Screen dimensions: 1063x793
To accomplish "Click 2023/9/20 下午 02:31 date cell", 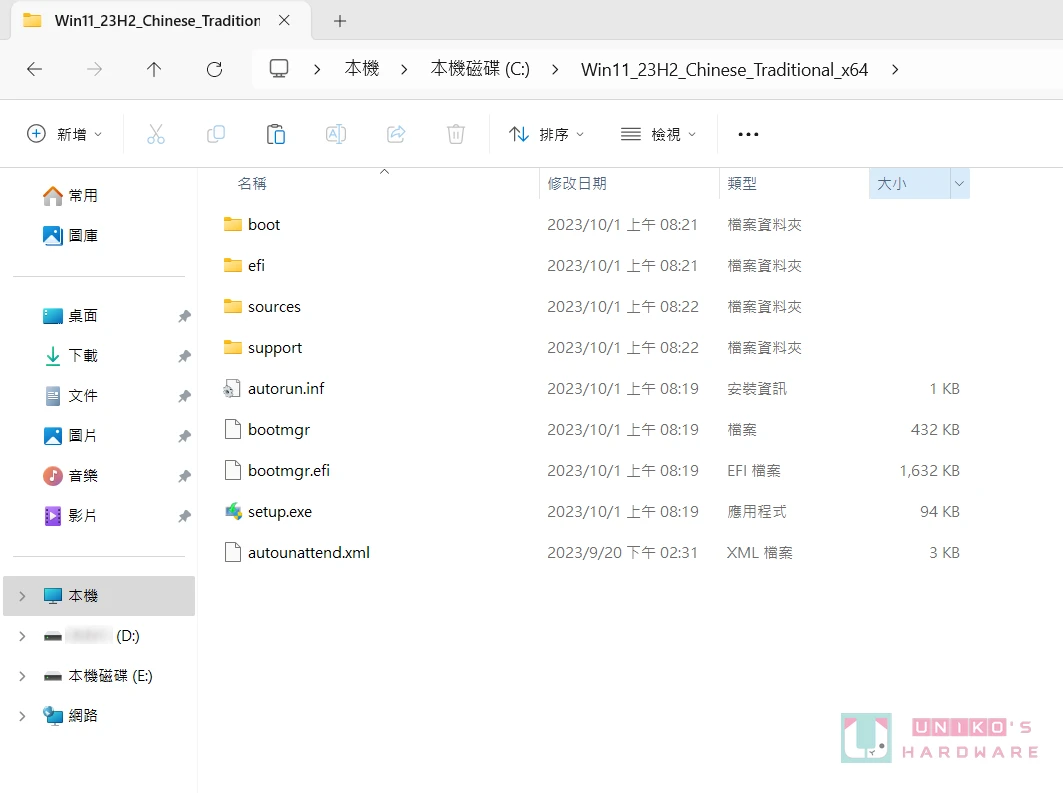I will coord(622,552).
